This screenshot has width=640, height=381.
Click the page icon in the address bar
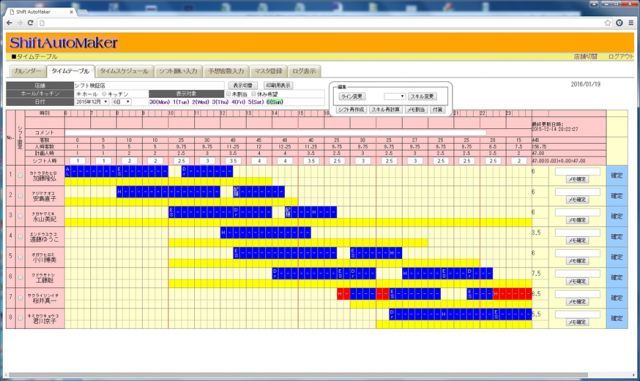pyautogui.click(x=42, y=23)
